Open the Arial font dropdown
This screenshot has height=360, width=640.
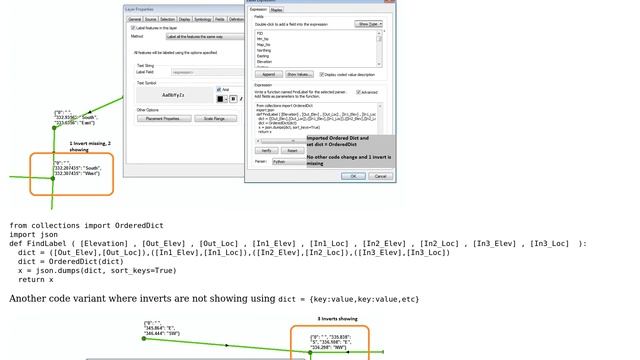click(230, 89)
